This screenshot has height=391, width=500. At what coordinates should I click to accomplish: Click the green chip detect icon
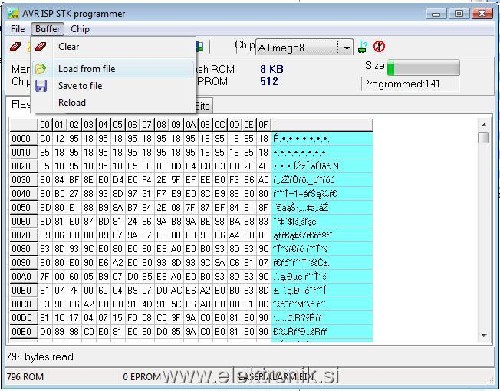click(363, 47)
